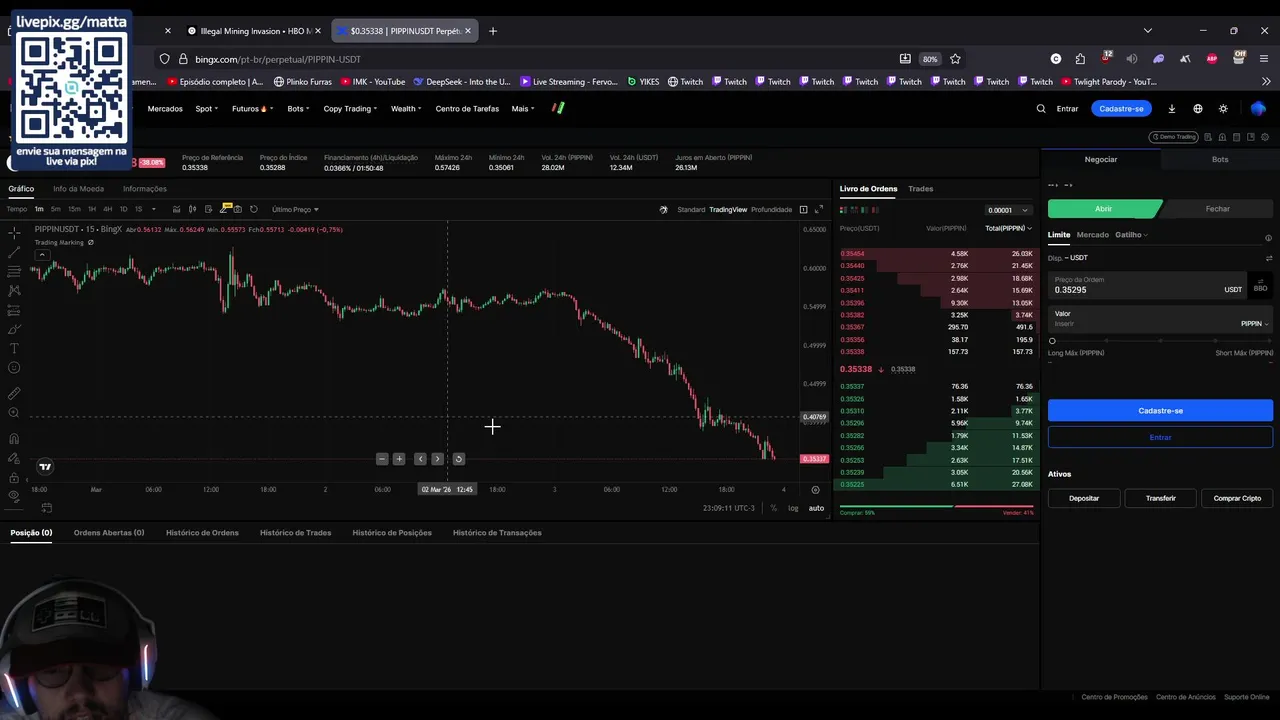Zoom out the chart with minus button
This screenshot has height=720, width=1280.
pyautogui.click(x=382, y=459)
